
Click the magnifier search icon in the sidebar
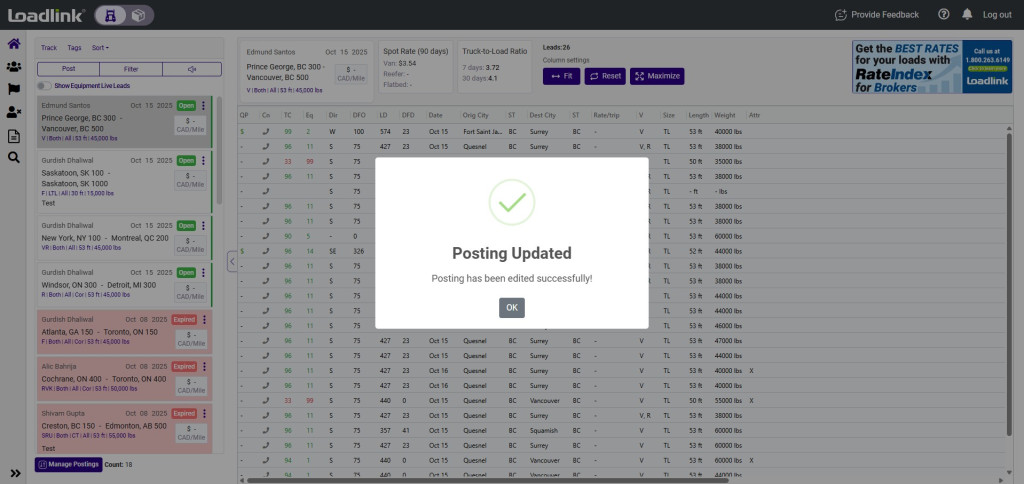point(14,157)
